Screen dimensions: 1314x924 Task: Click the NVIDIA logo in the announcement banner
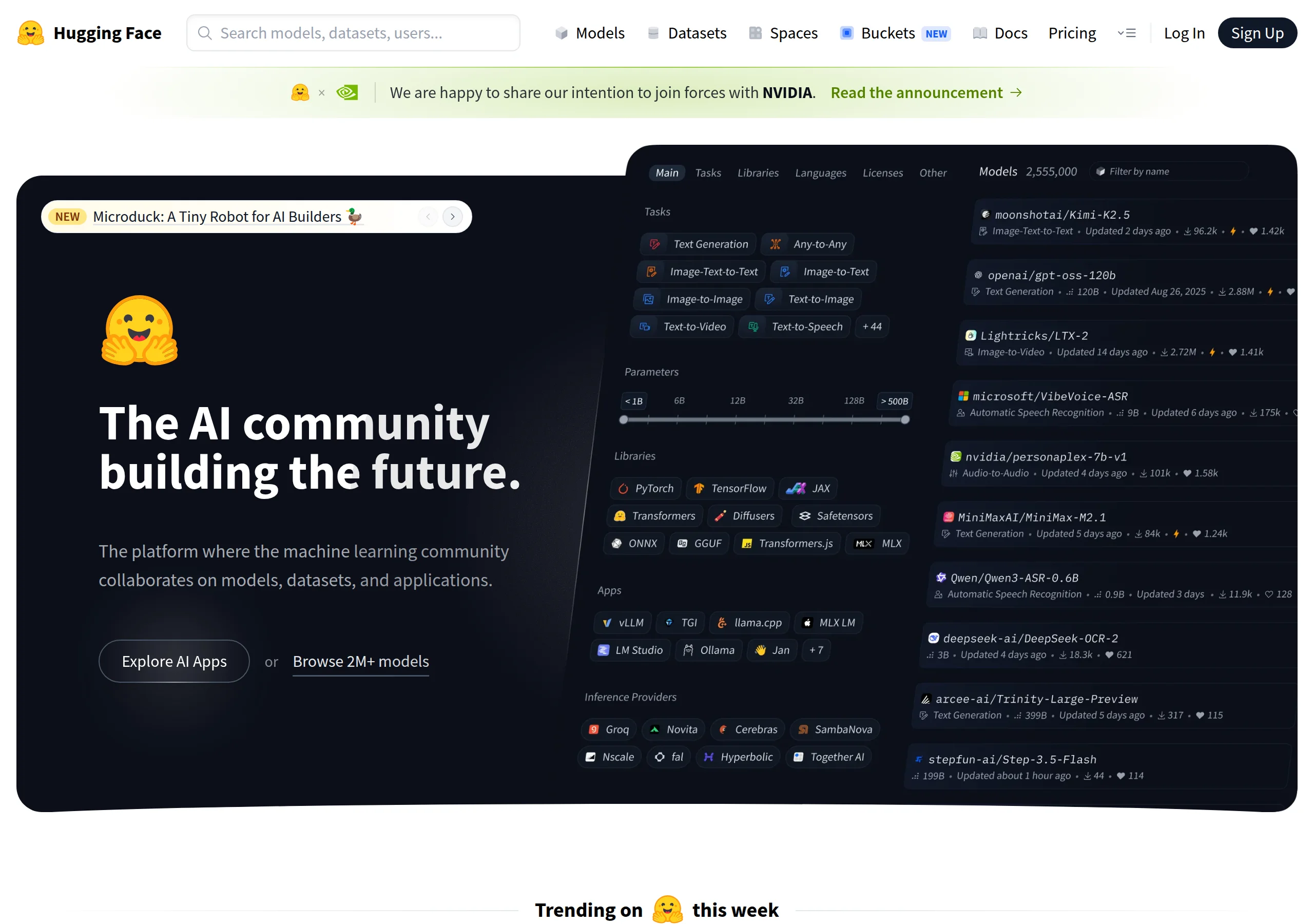click(x=347, y=92)
